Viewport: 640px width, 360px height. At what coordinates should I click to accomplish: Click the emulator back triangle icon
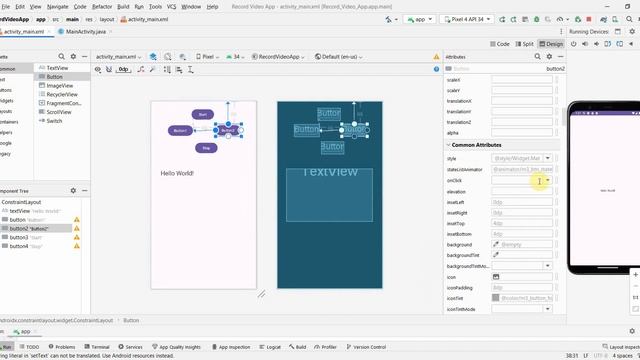click(x=631, y=44)
